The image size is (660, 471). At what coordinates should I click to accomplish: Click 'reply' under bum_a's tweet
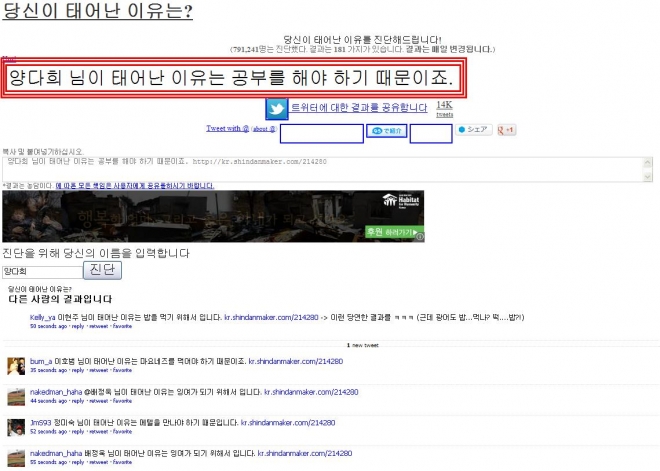coord(78,370)
